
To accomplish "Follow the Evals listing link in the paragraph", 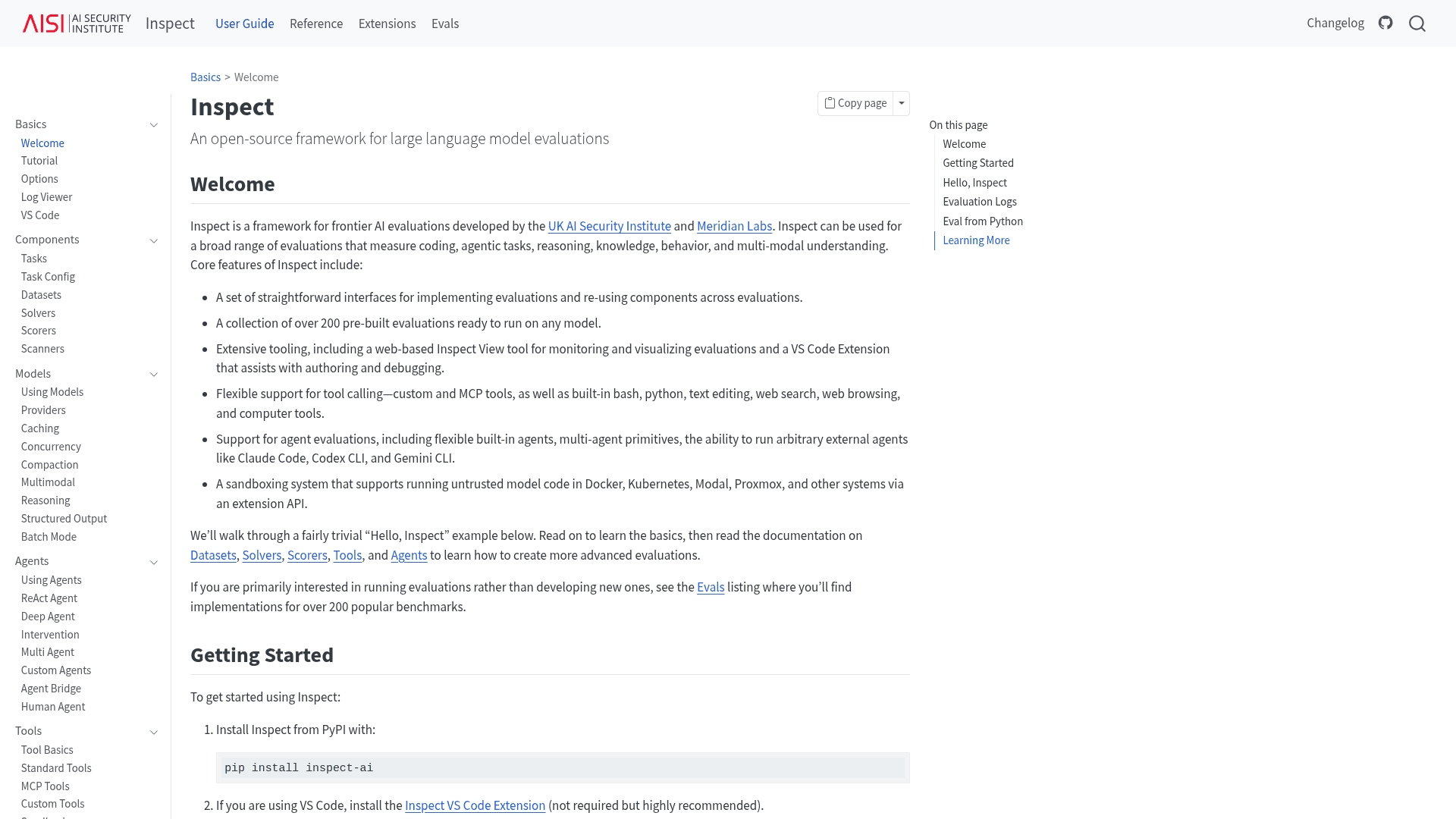I will click(x=711, y=587).
